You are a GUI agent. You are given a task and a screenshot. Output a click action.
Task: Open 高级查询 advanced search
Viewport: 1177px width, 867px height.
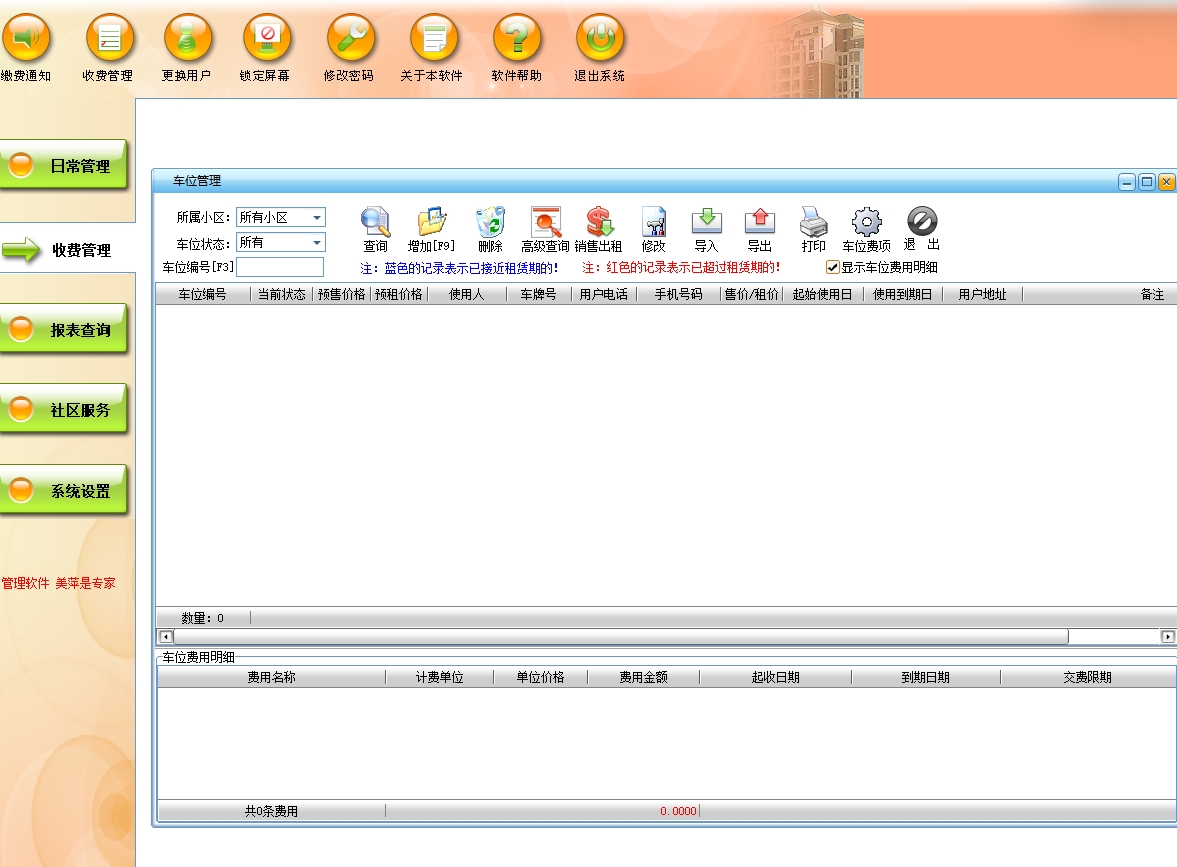(545, 222)
